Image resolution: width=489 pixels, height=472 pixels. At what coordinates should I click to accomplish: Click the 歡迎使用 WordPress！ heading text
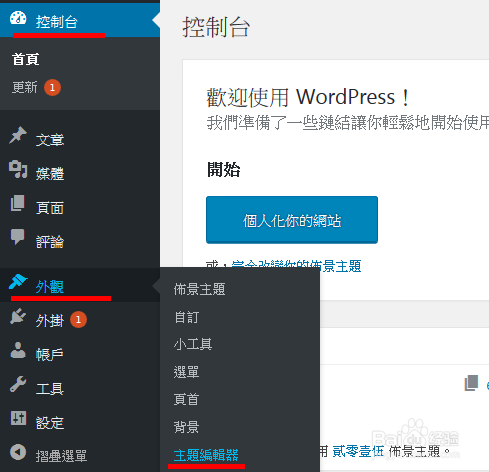coord(308,97)
